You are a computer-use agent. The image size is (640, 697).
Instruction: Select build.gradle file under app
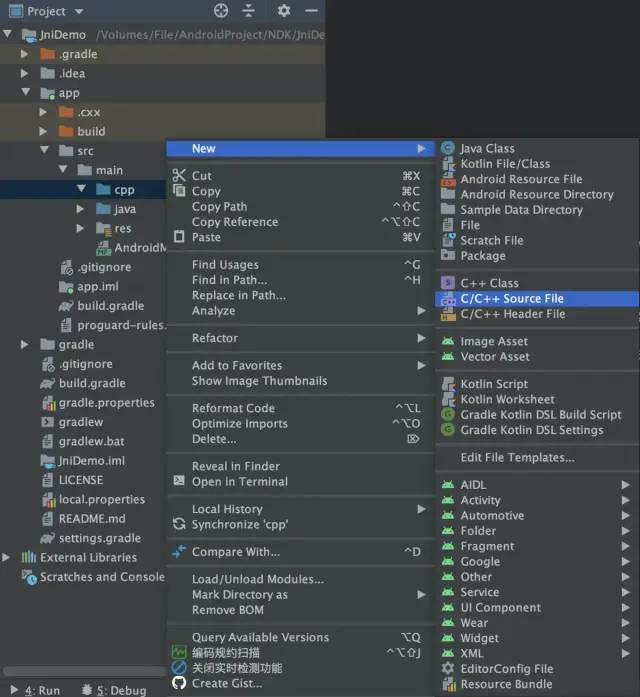(x=110, y=306)
